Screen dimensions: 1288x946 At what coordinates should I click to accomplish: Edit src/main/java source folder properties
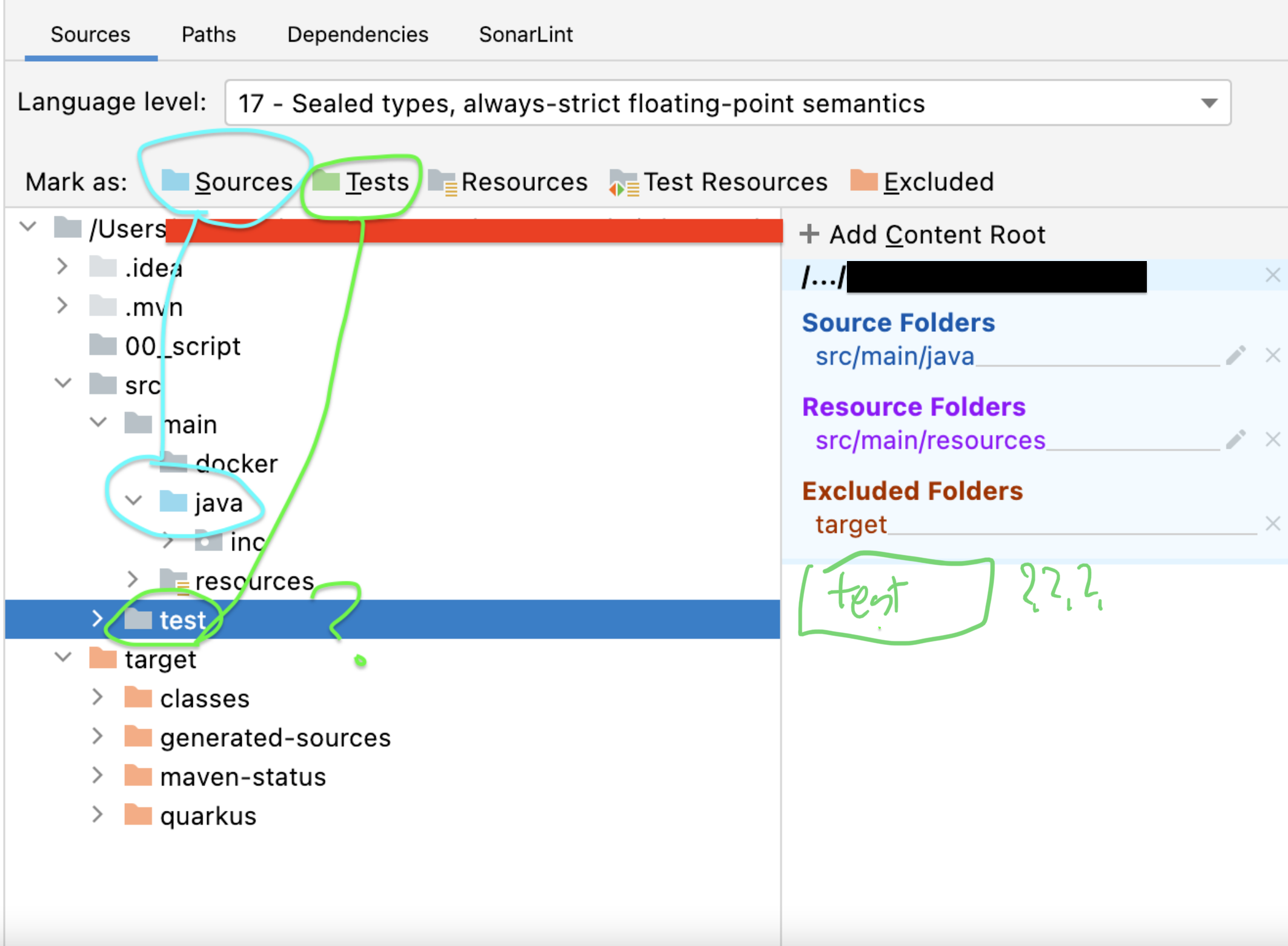click(x=1235, y=356)
